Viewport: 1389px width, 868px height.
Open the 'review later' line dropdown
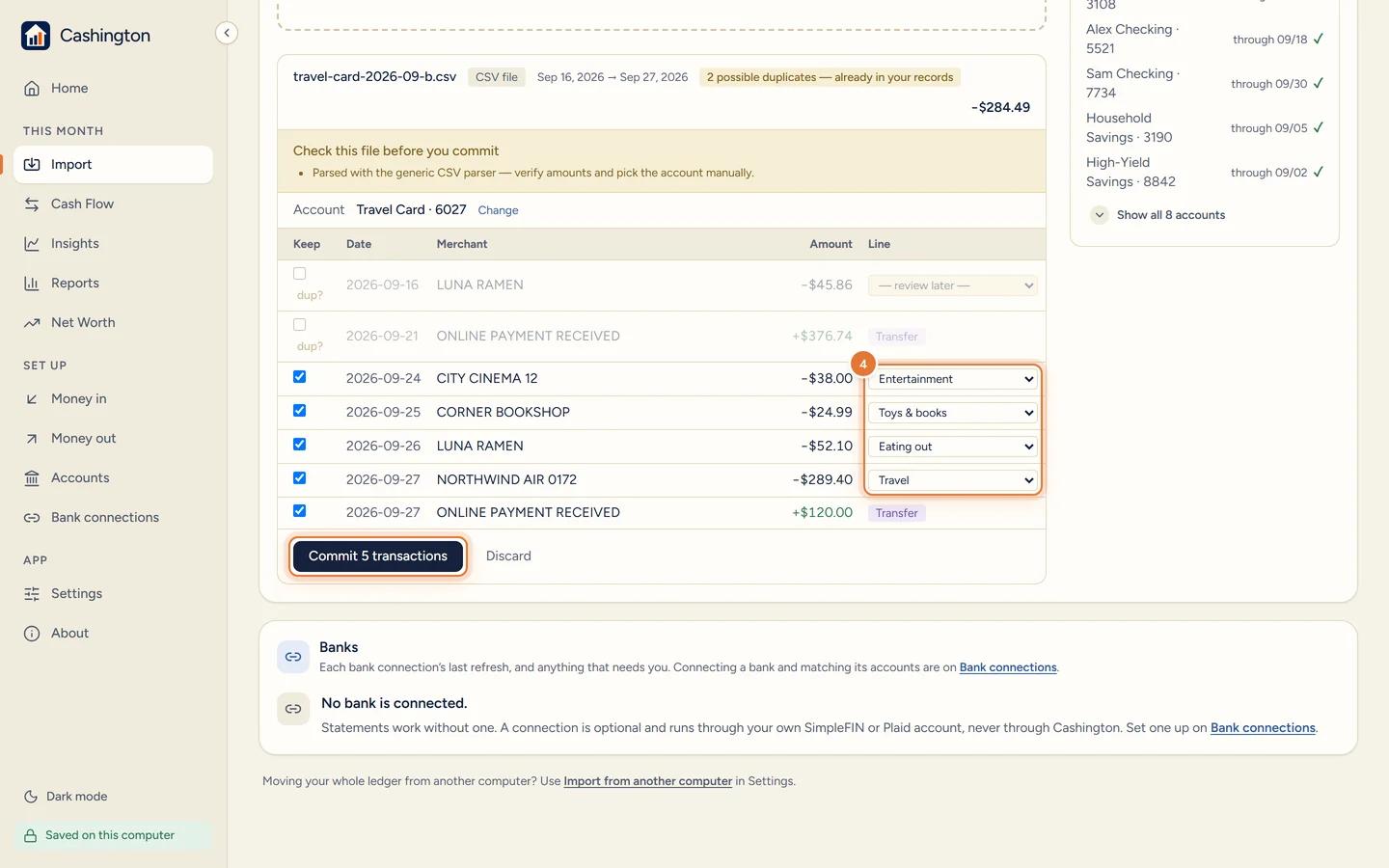point(953,285)
